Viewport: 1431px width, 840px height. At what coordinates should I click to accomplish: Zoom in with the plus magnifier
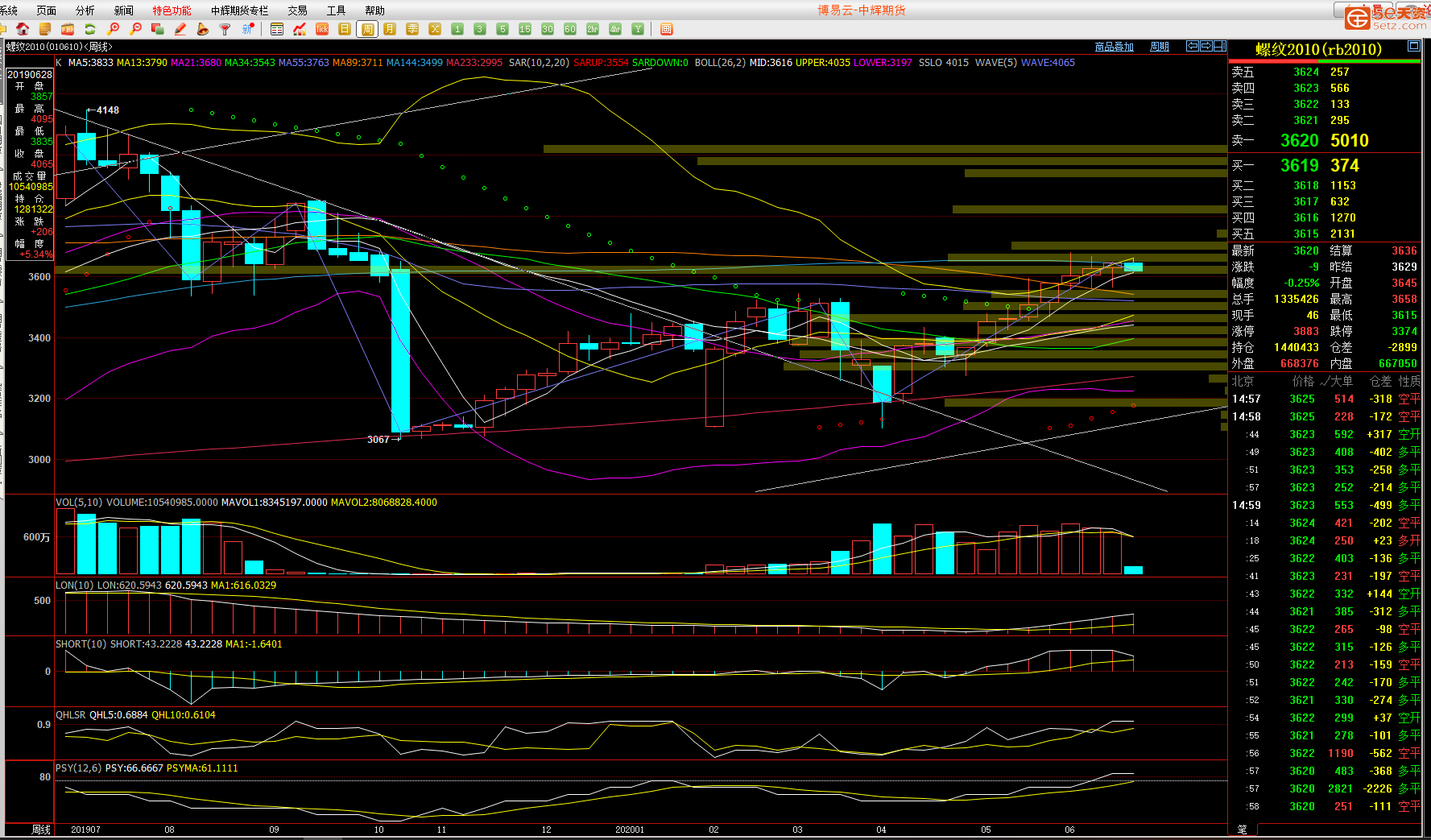[113, 29]
